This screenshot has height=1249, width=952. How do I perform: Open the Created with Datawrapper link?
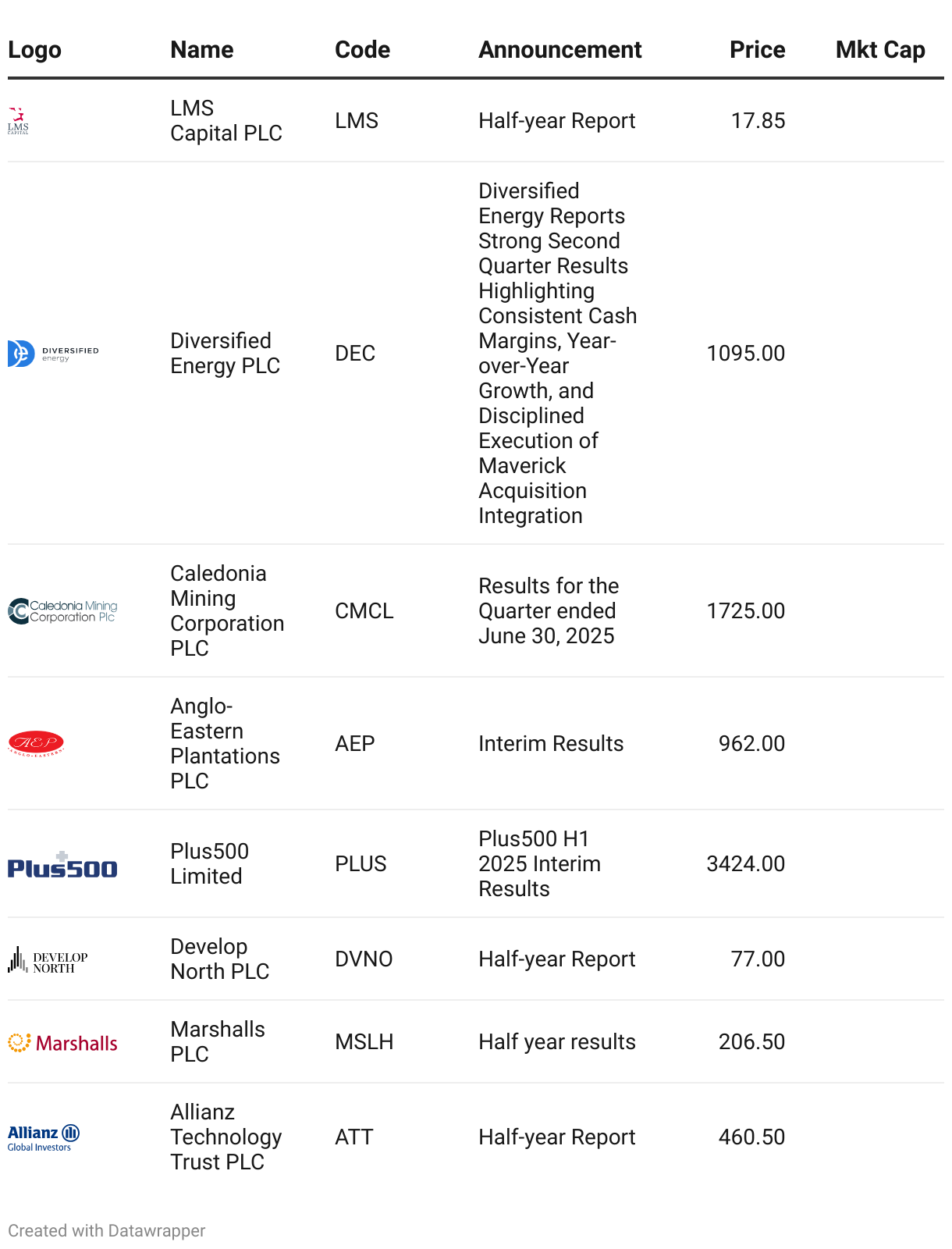106,1231
